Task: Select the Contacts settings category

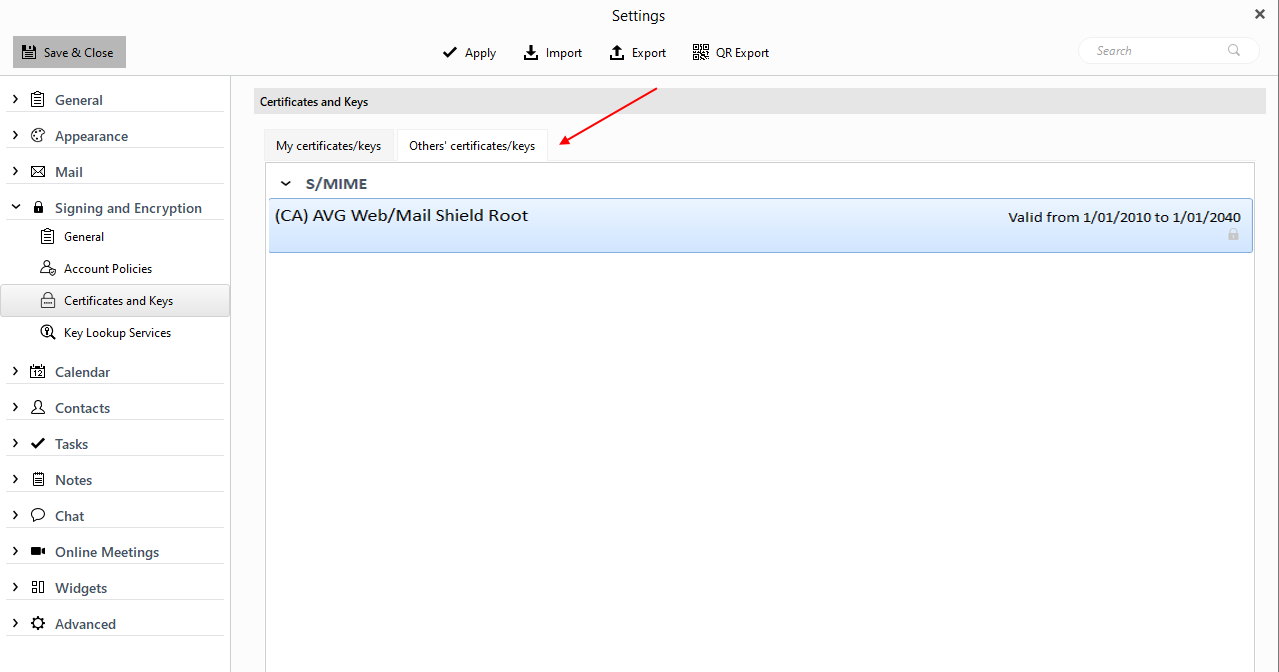Action: coord(82,408)
